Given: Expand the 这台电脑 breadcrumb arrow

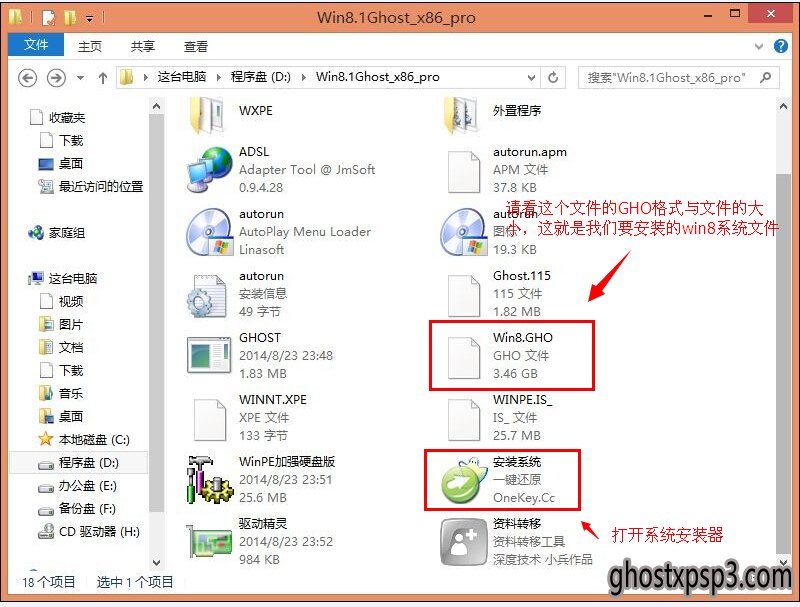Looking at the screenshot, I should coord(219,78).
